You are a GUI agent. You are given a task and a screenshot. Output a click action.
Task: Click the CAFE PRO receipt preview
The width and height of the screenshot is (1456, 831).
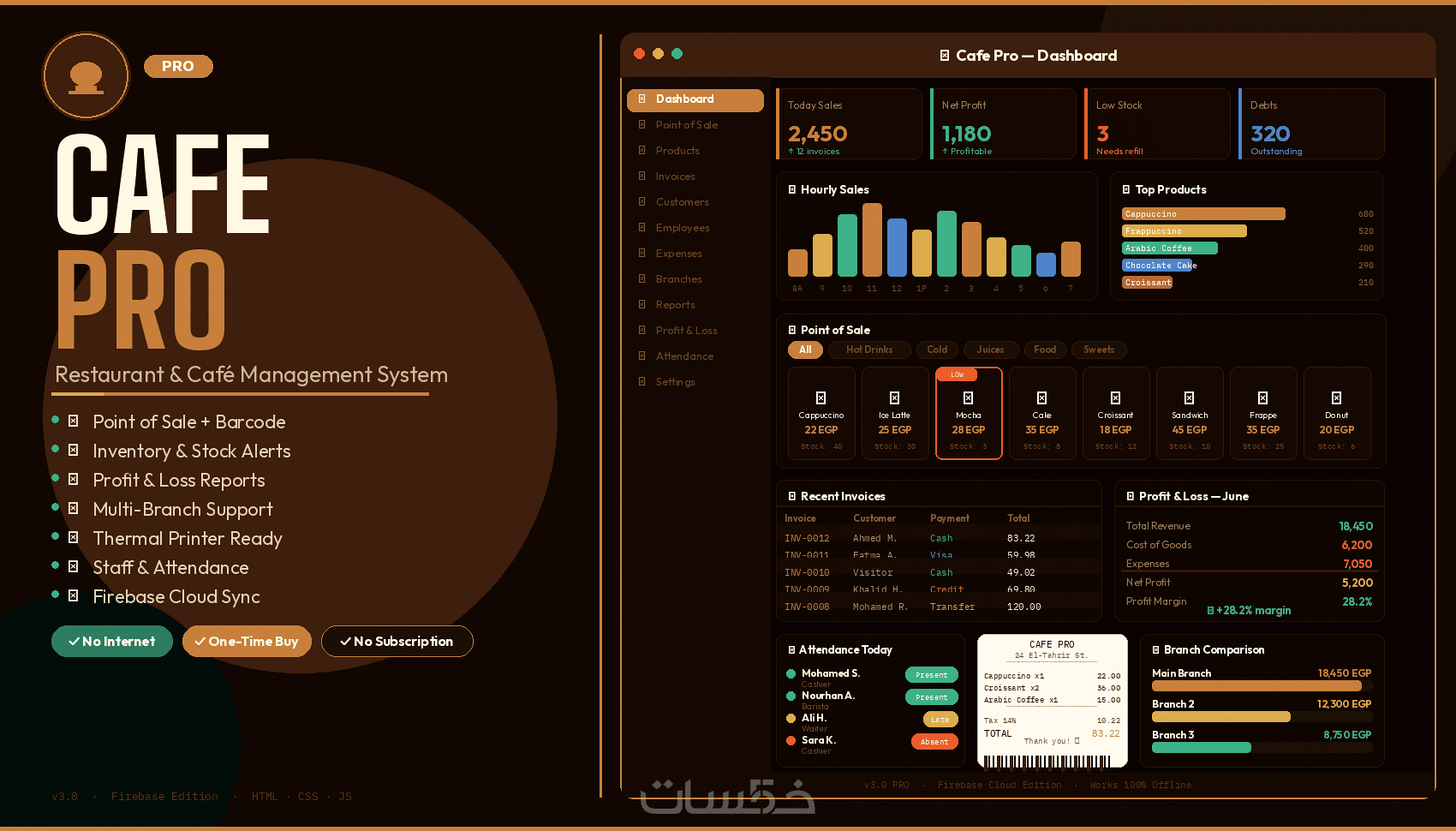1052,700
